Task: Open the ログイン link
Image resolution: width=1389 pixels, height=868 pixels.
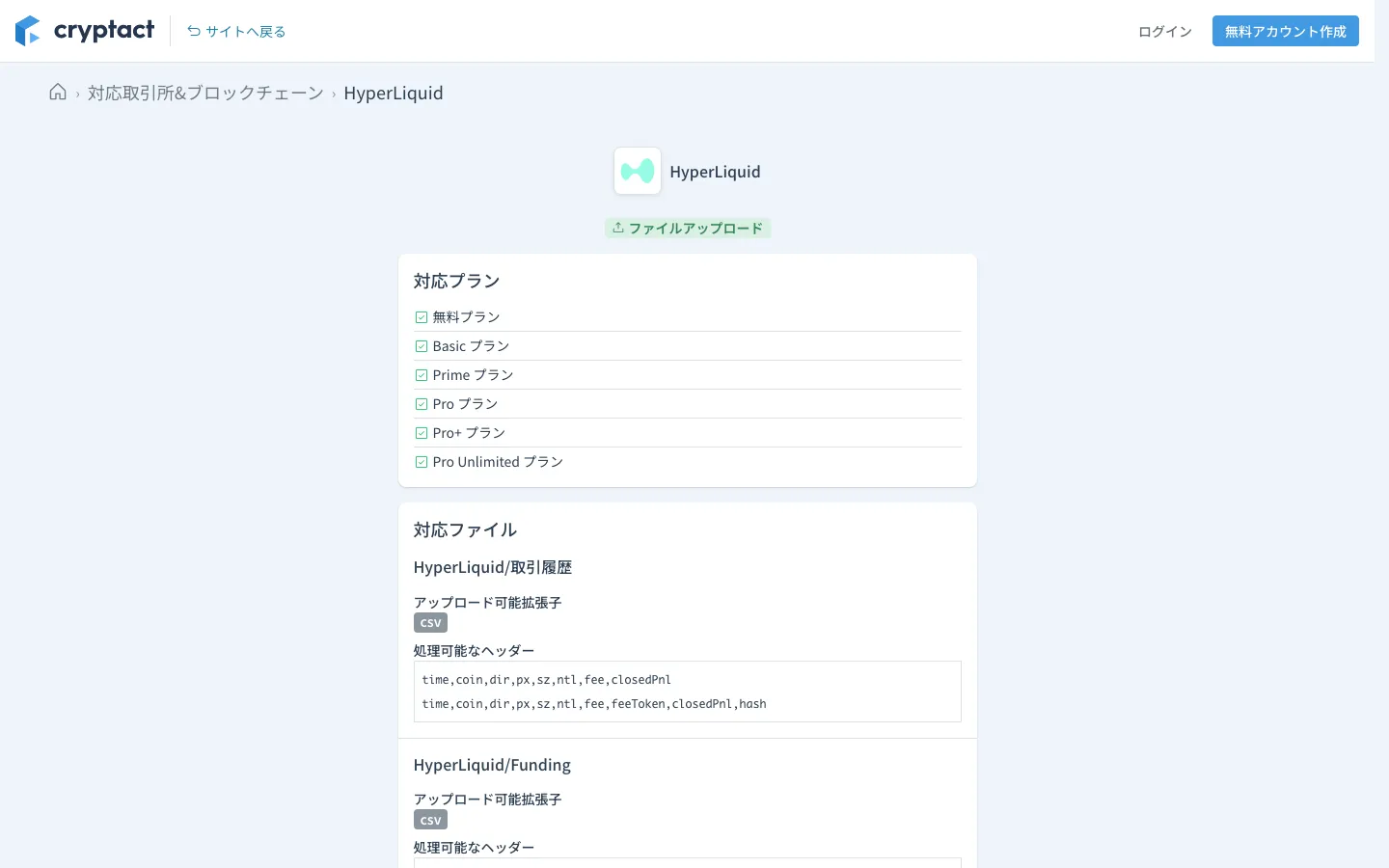Action: point(1165,31)
